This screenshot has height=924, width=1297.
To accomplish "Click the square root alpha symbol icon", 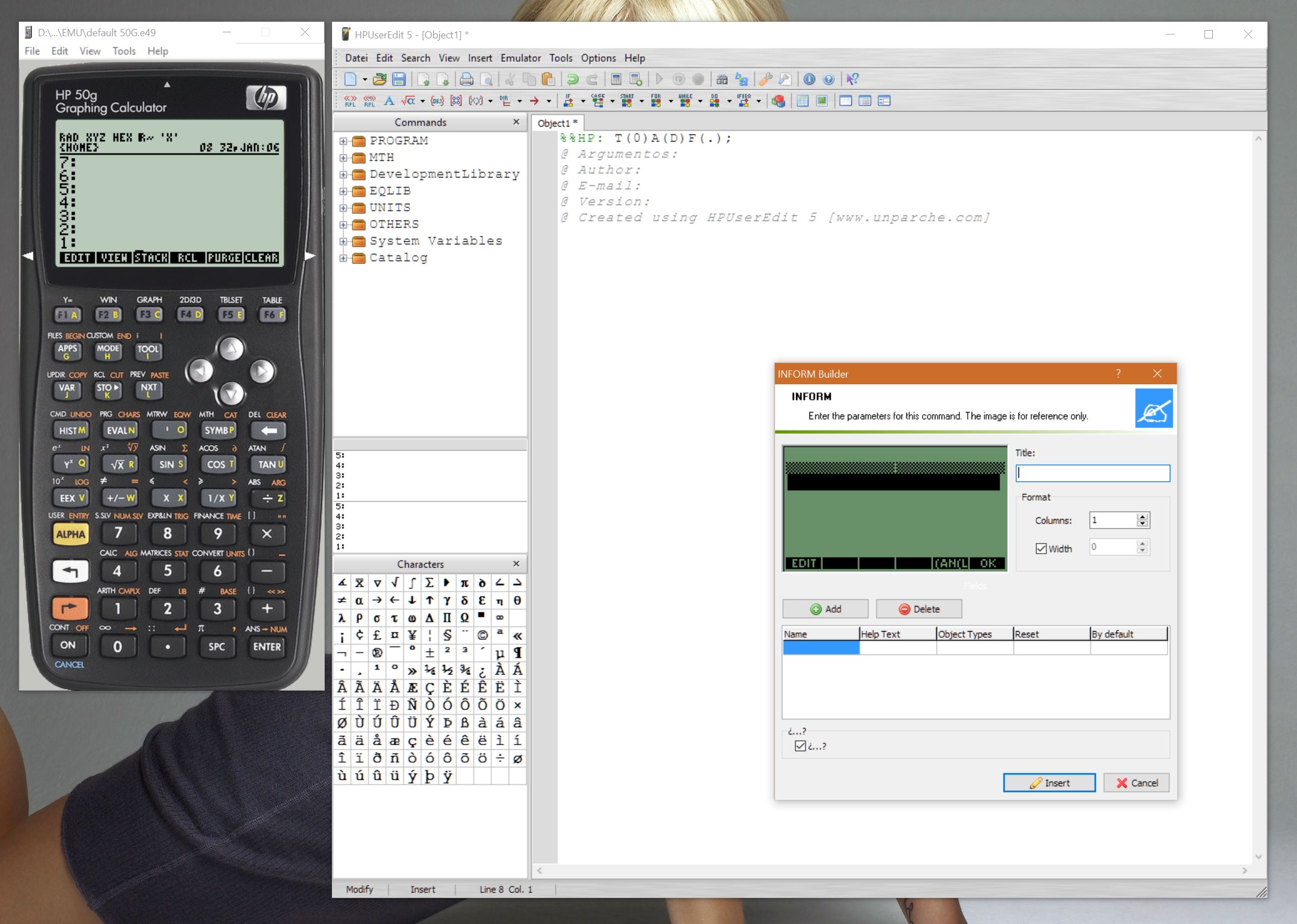I will point(408,101).
